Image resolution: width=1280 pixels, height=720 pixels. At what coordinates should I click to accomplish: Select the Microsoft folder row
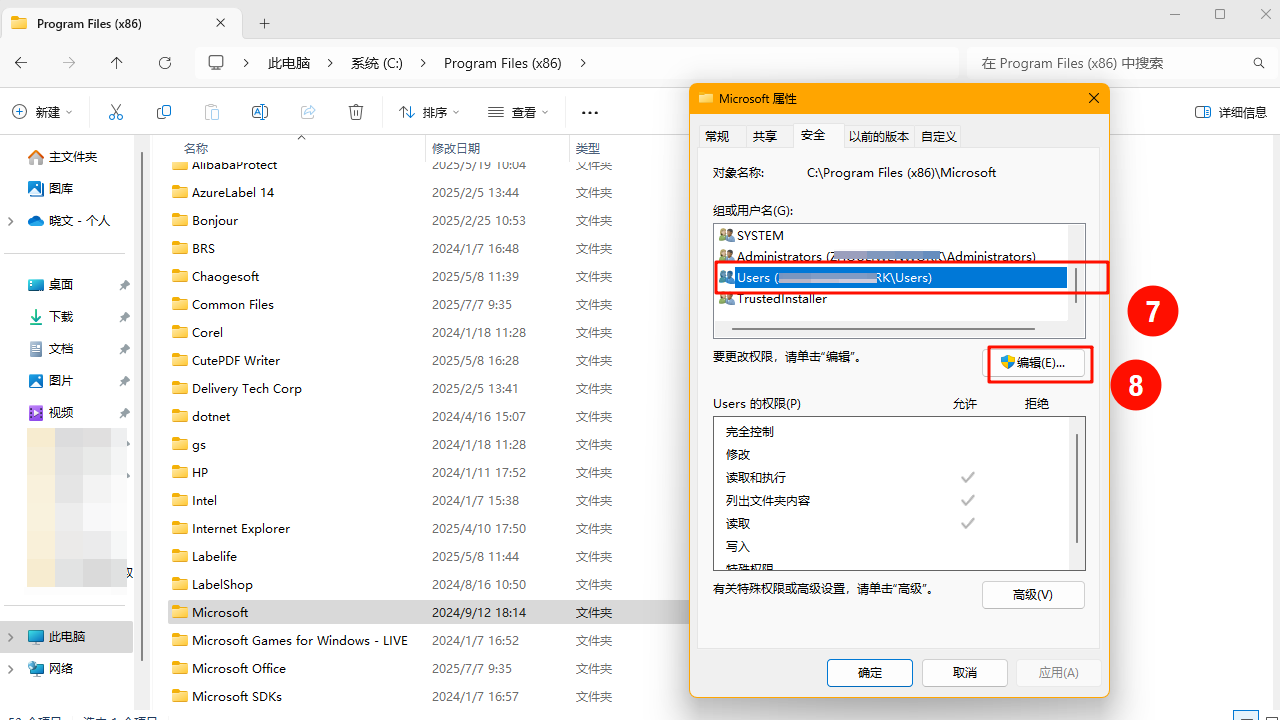(429, 612)
